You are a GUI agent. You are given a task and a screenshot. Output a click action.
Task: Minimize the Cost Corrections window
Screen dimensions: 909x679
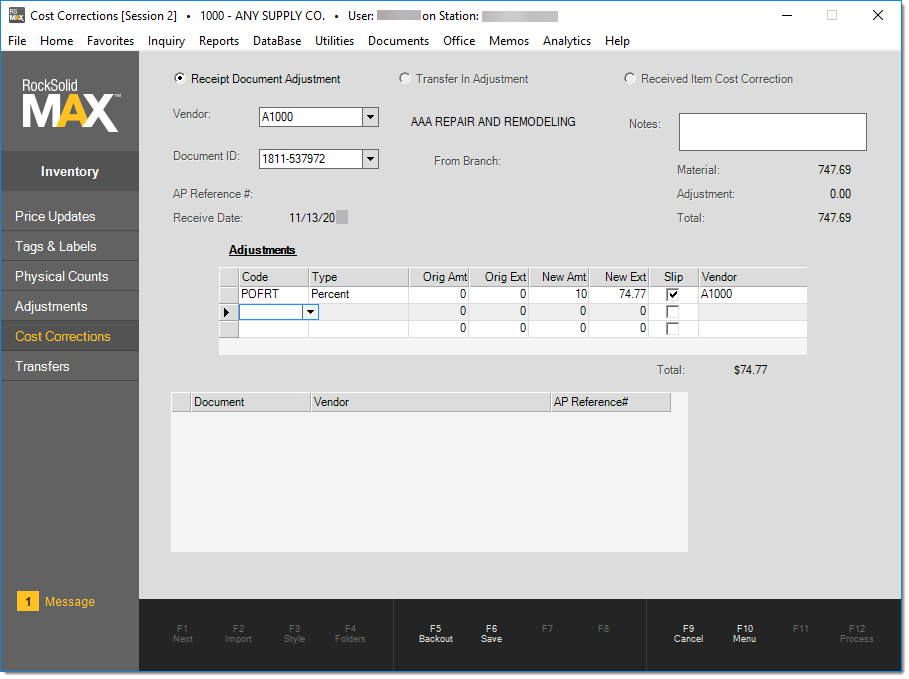787,16
